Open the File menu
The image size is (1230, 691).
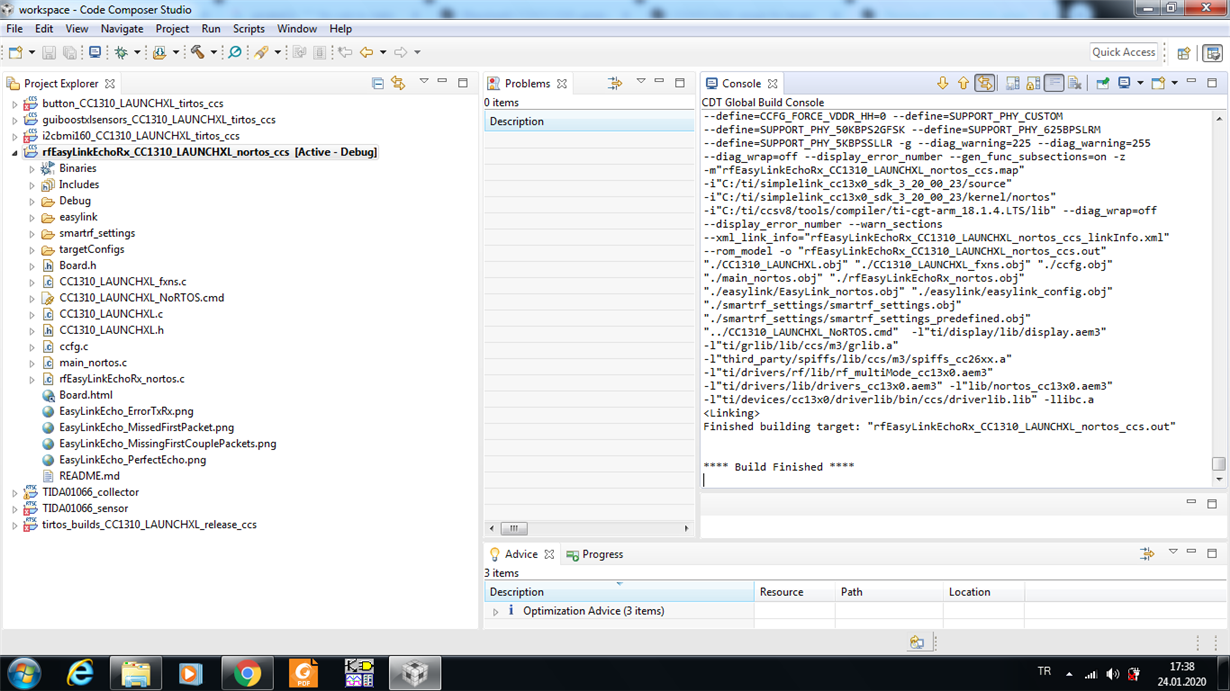[x=15, y=29]
